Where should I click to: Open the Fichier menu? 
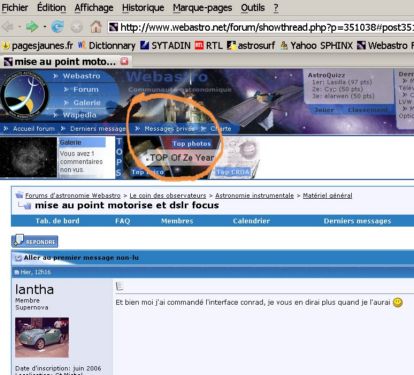15,7
